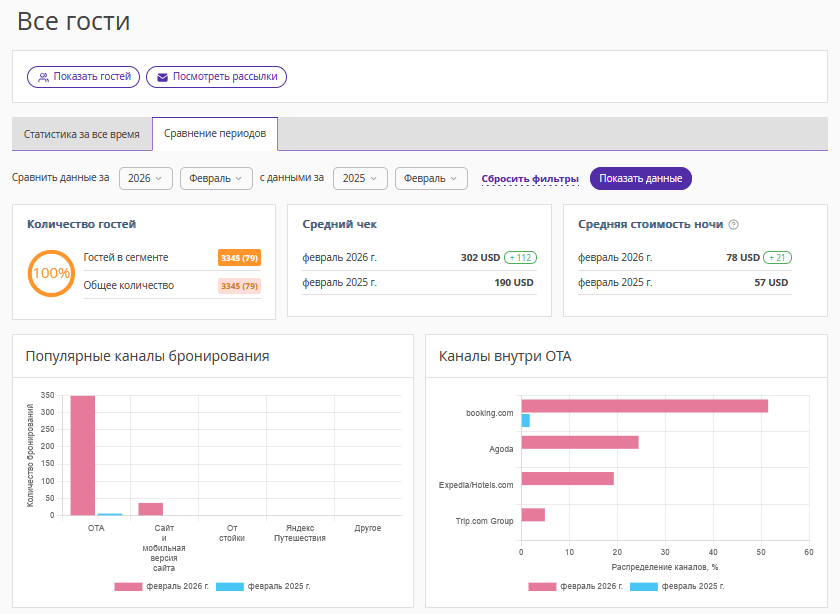This screenshot has width=840, height=614.
Task: Open the 2026 year dropdown
Action: (146, 178)
